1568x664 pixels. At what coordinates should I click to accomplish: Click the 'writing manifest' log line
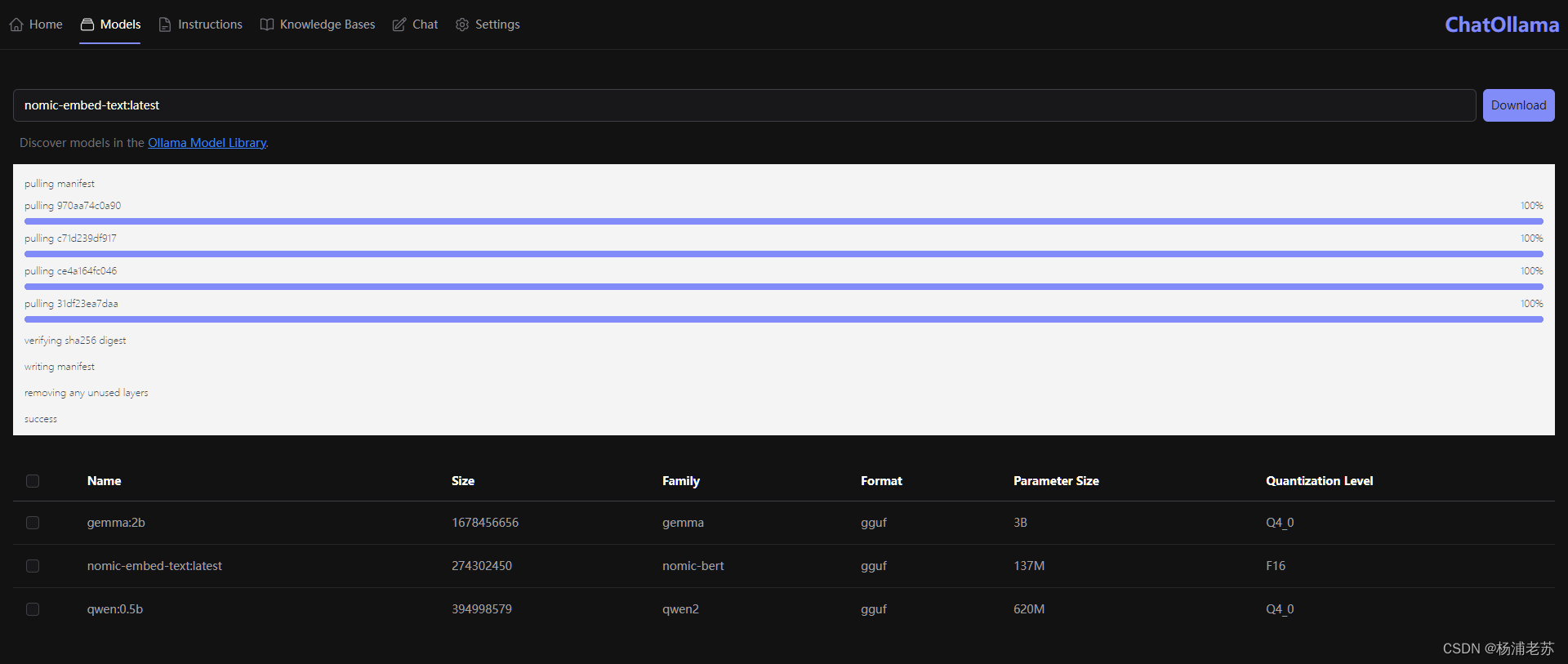point(60,367)
